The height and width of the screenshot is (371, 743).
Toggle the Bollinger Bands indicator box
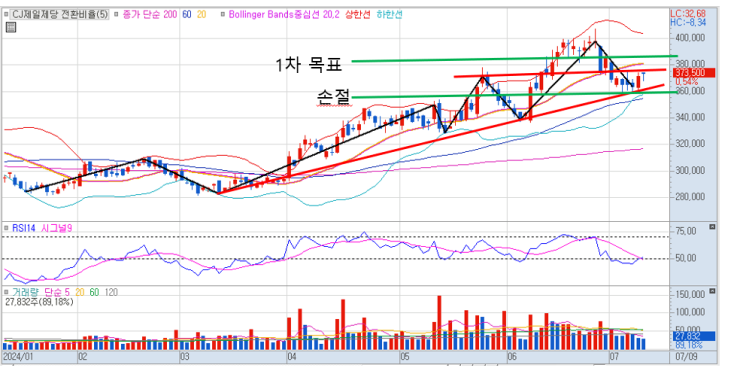click(x=223, y=15)
